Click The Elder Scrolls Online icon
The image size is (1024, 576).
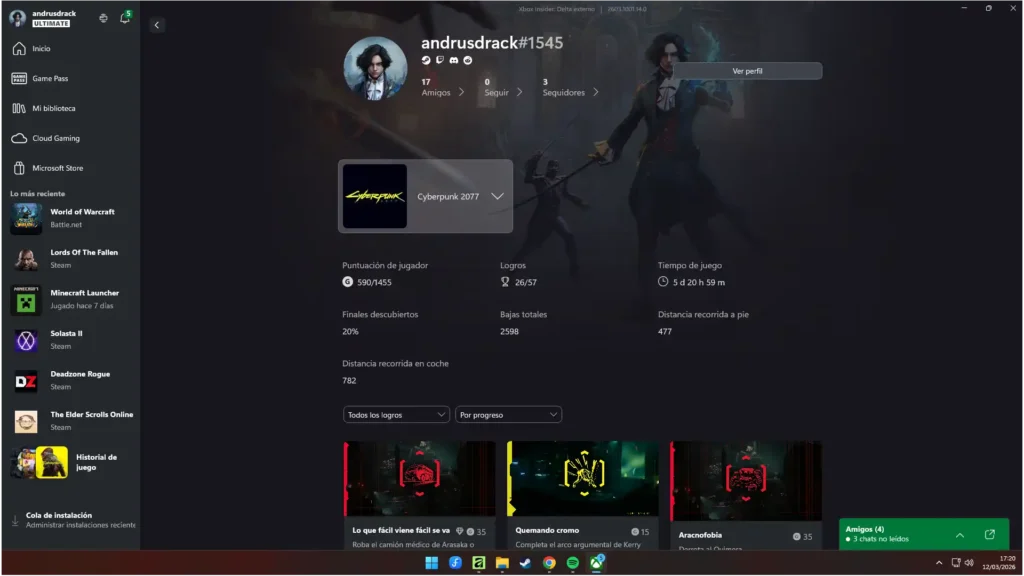coord(26,421)
